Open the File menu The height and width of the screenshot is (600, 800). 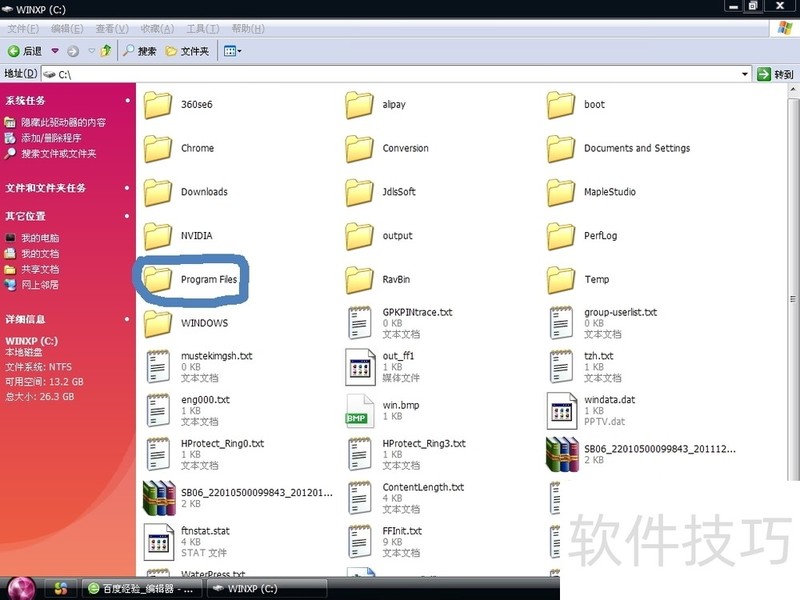click(23, 29)
